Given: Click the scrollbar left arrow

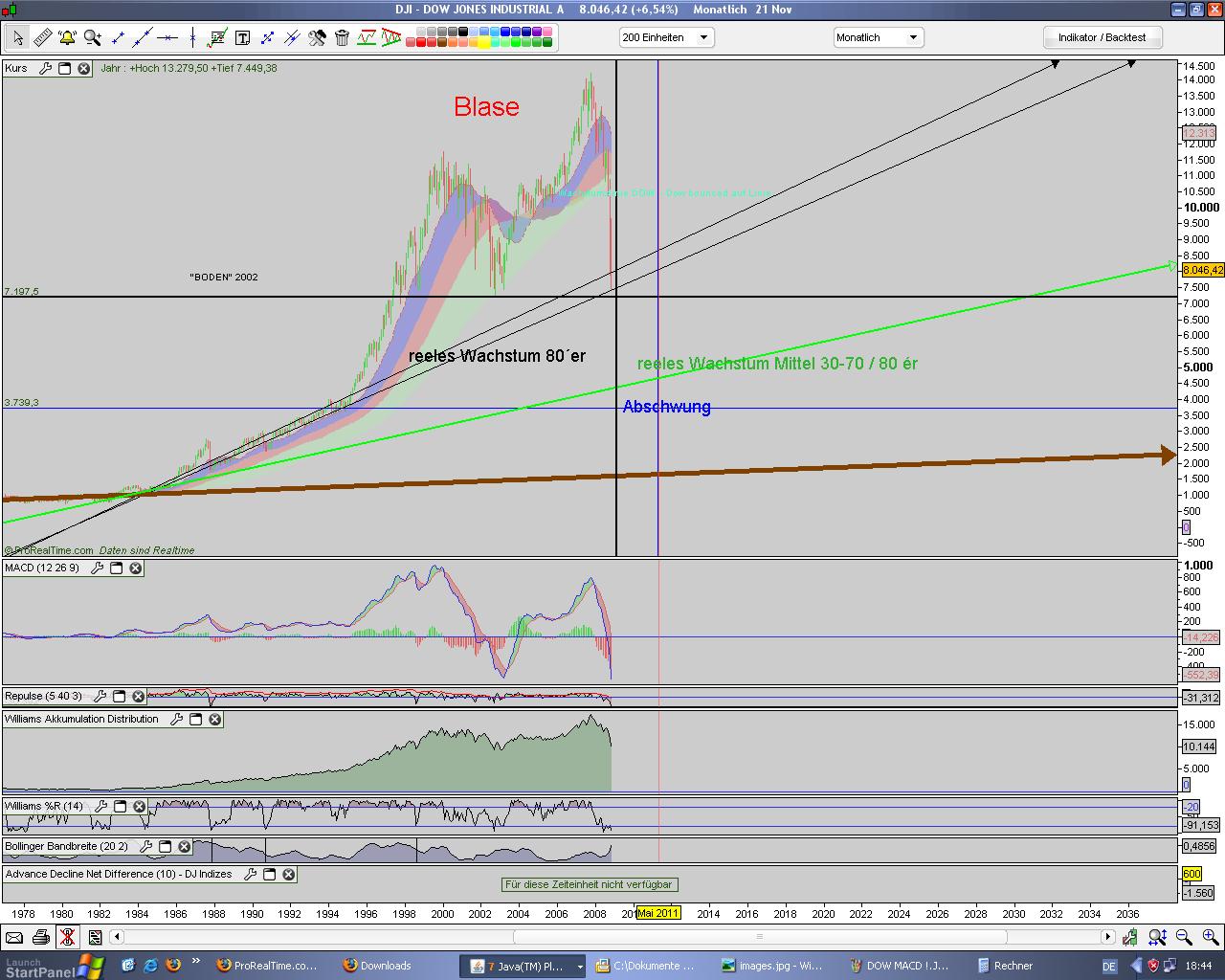Looking at the screenshot, I should (117, 937).
